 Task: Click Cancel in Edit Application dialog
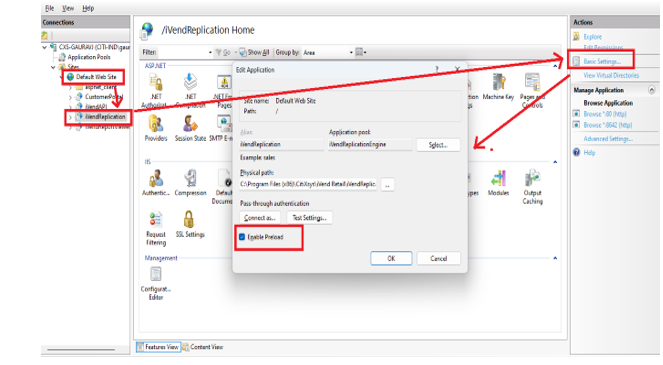[x=438, y=258]
